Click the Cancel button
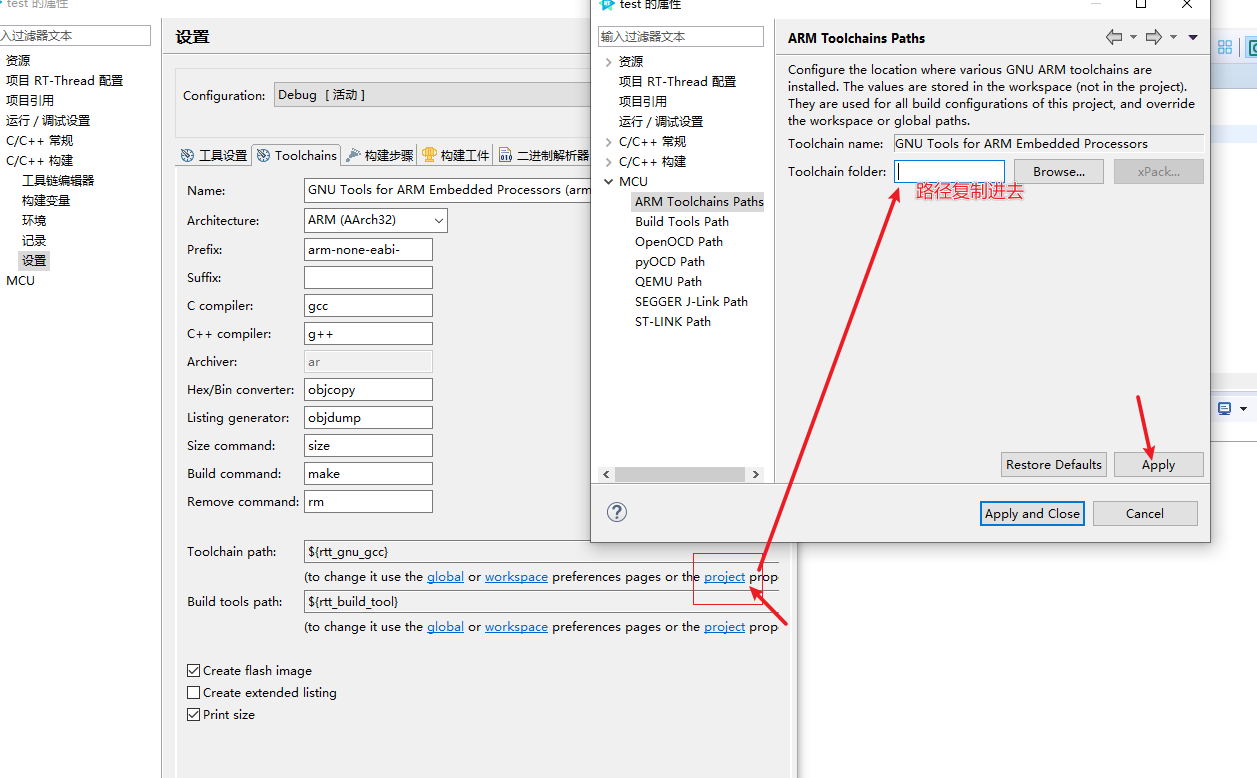The width and height of the screenshot is (1257, 778). (x=1144, y=513)
